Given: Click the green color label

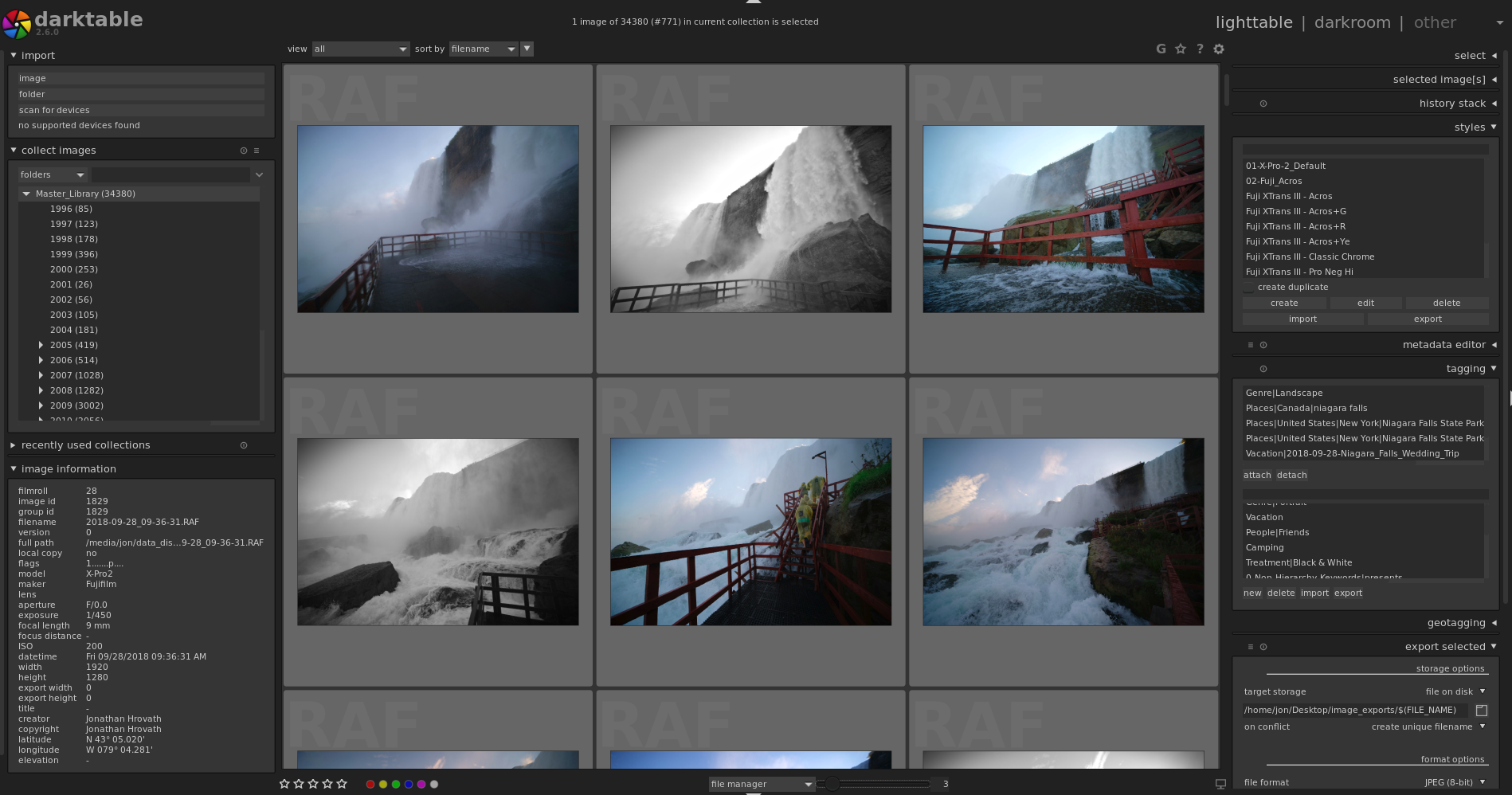Looking at the screenshot, I should [396, 784].
